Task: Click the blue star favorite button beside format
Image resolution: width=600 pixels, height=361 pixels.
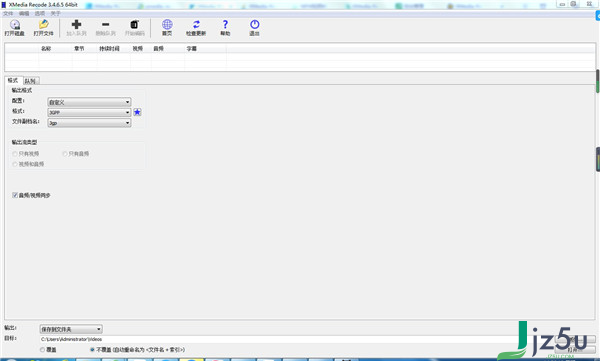Action: pyautogui.click(x=137, y=112)
